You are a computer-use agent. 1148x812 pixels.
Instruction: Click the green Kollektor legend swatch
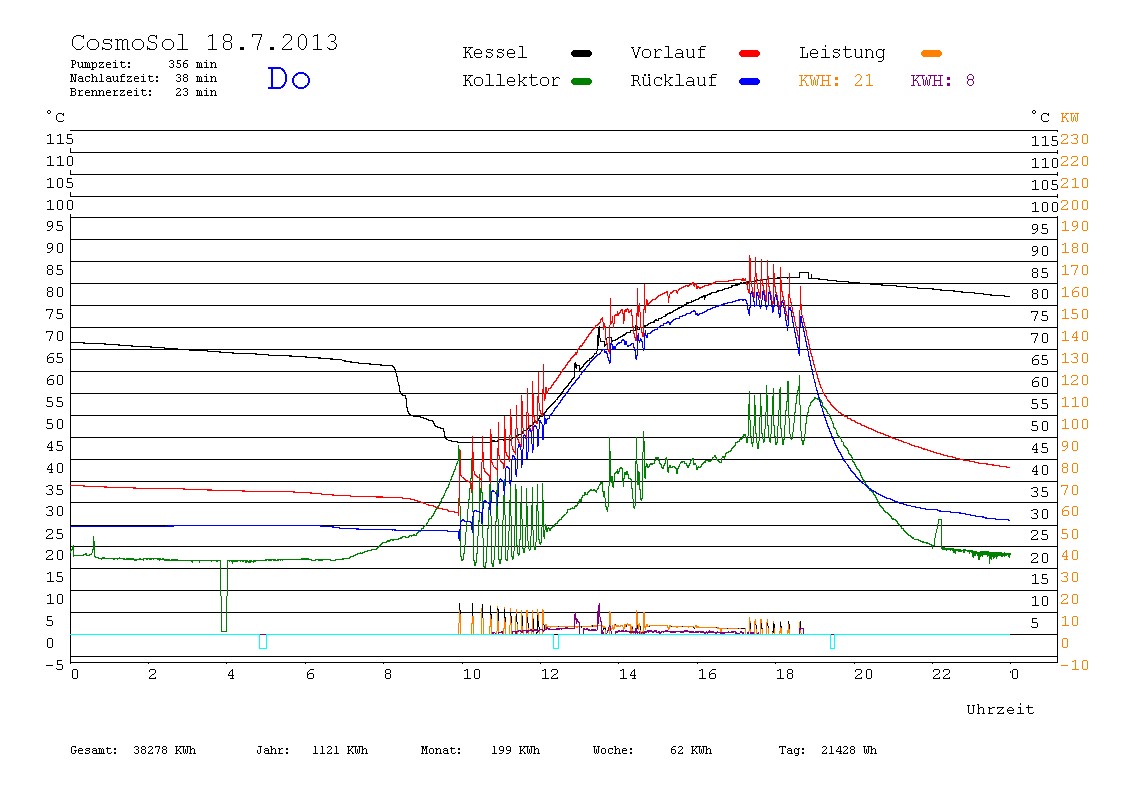pyautogui.click(x=581, y=81)
